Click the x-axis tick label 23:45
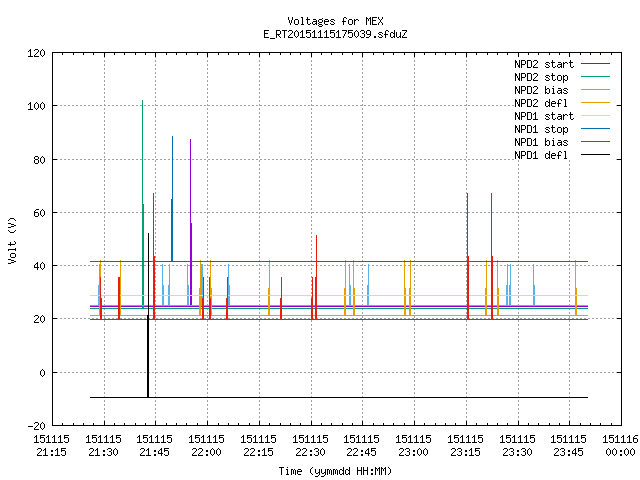Screen dimensions: 640x480 click(568, 453)
